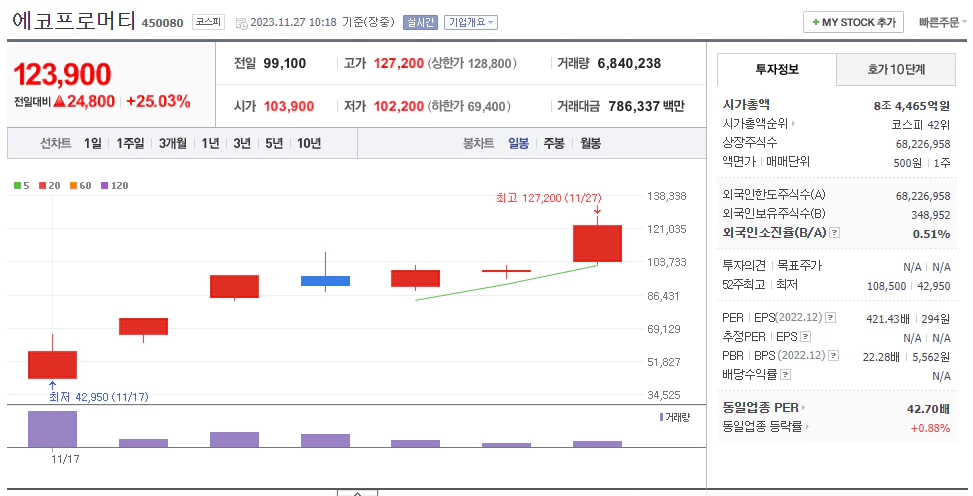973x496 pixels.
Task: Click the blue candlestick on chart
Action: (325, 281)
